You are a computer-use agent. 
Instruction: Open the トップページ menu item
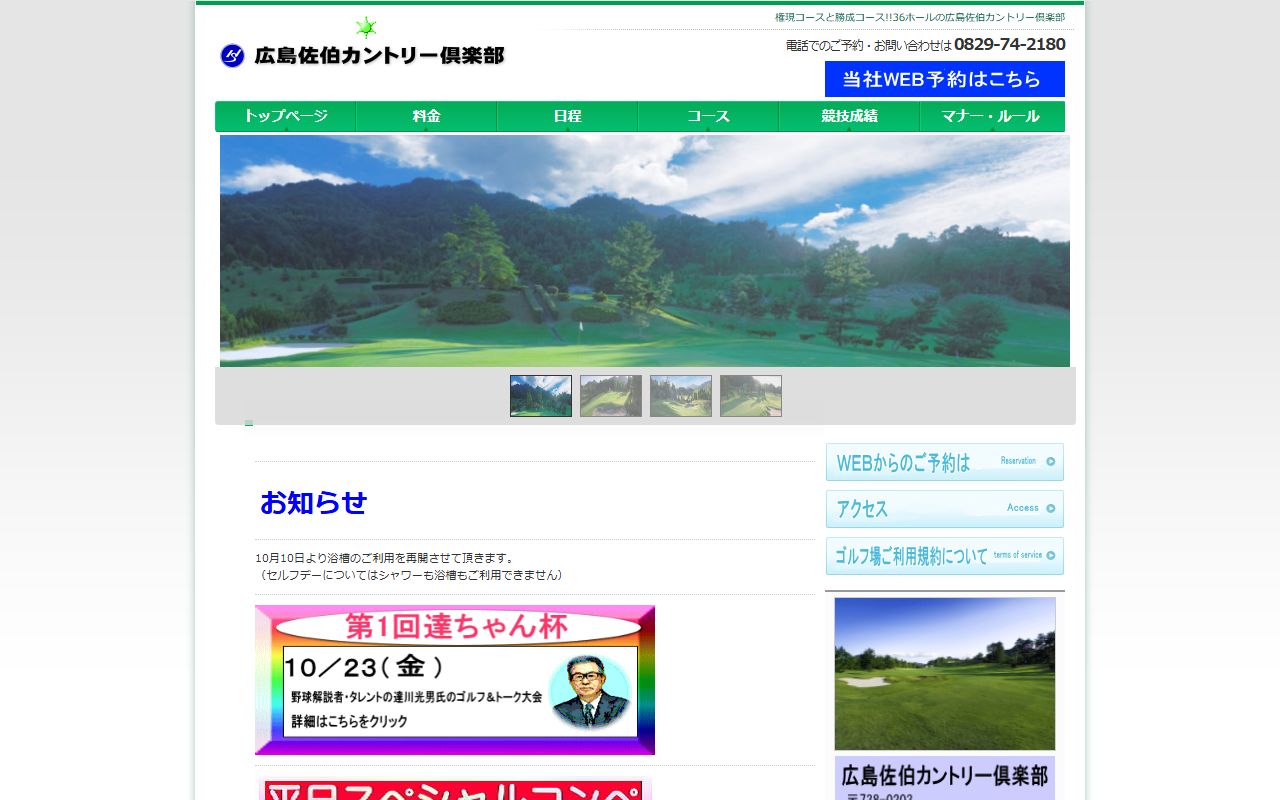pyautogui.click(x=285, y=116)
